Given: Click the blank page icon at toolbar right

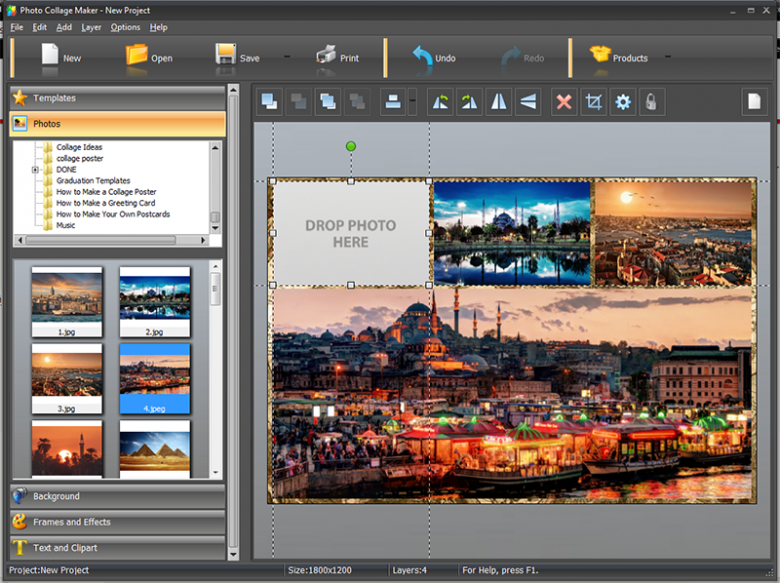Looking at the screenshot, I should [755, 102].
